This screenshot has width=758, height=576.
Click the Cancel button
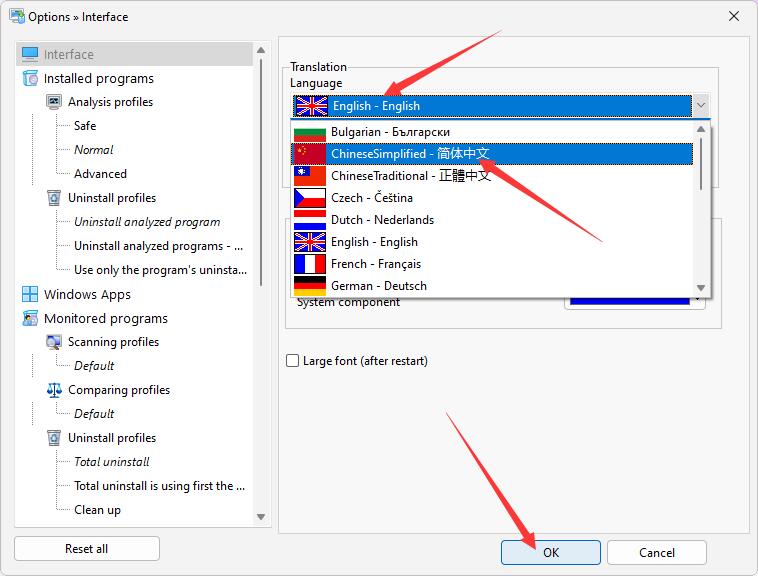pyautogui.click(x=656, y=552)
